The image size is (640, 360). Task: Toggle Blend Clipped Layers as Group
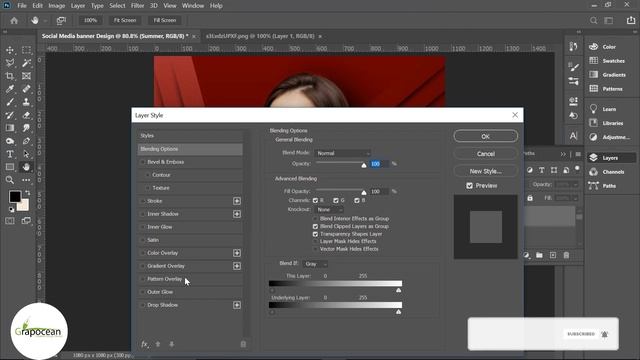315,226
